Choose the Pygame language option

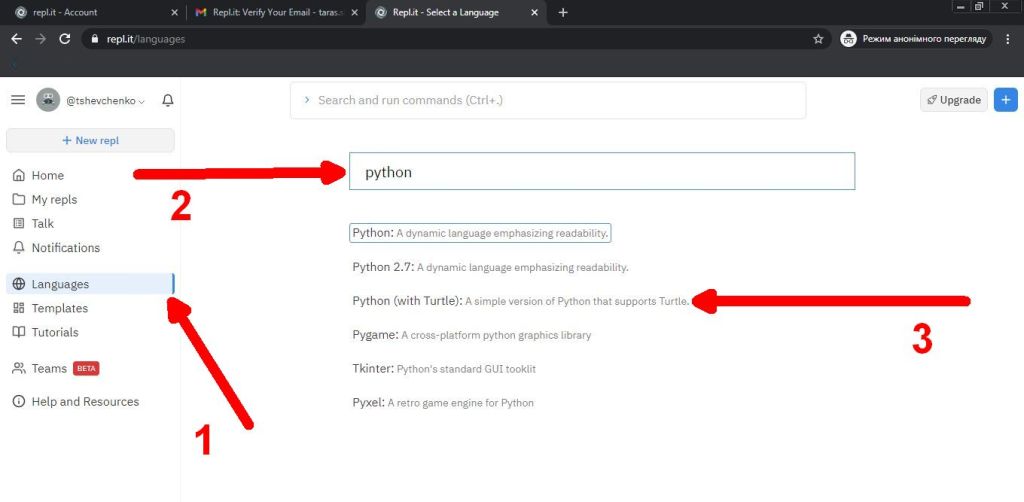click(472, 335)
